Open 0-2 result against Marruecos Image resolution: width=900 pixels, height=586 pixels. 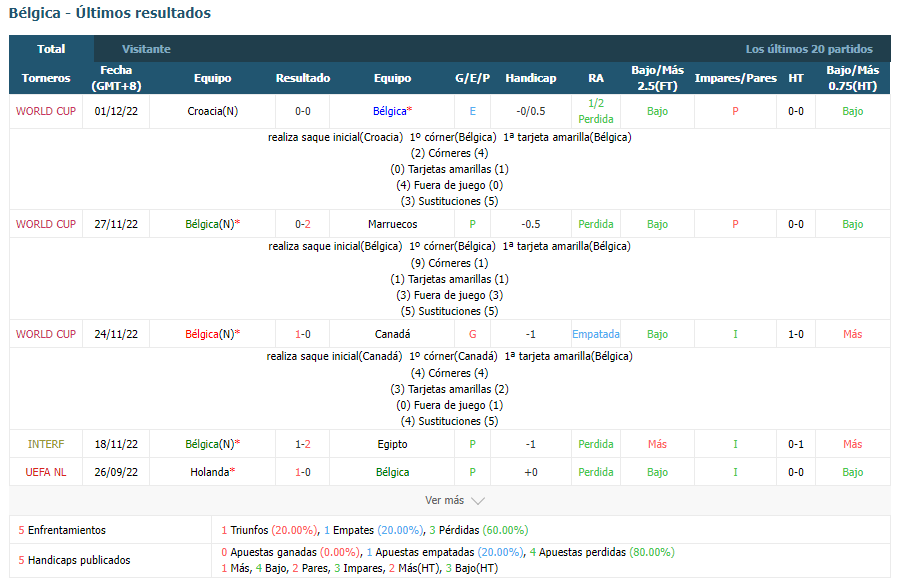tap(303, 224)
